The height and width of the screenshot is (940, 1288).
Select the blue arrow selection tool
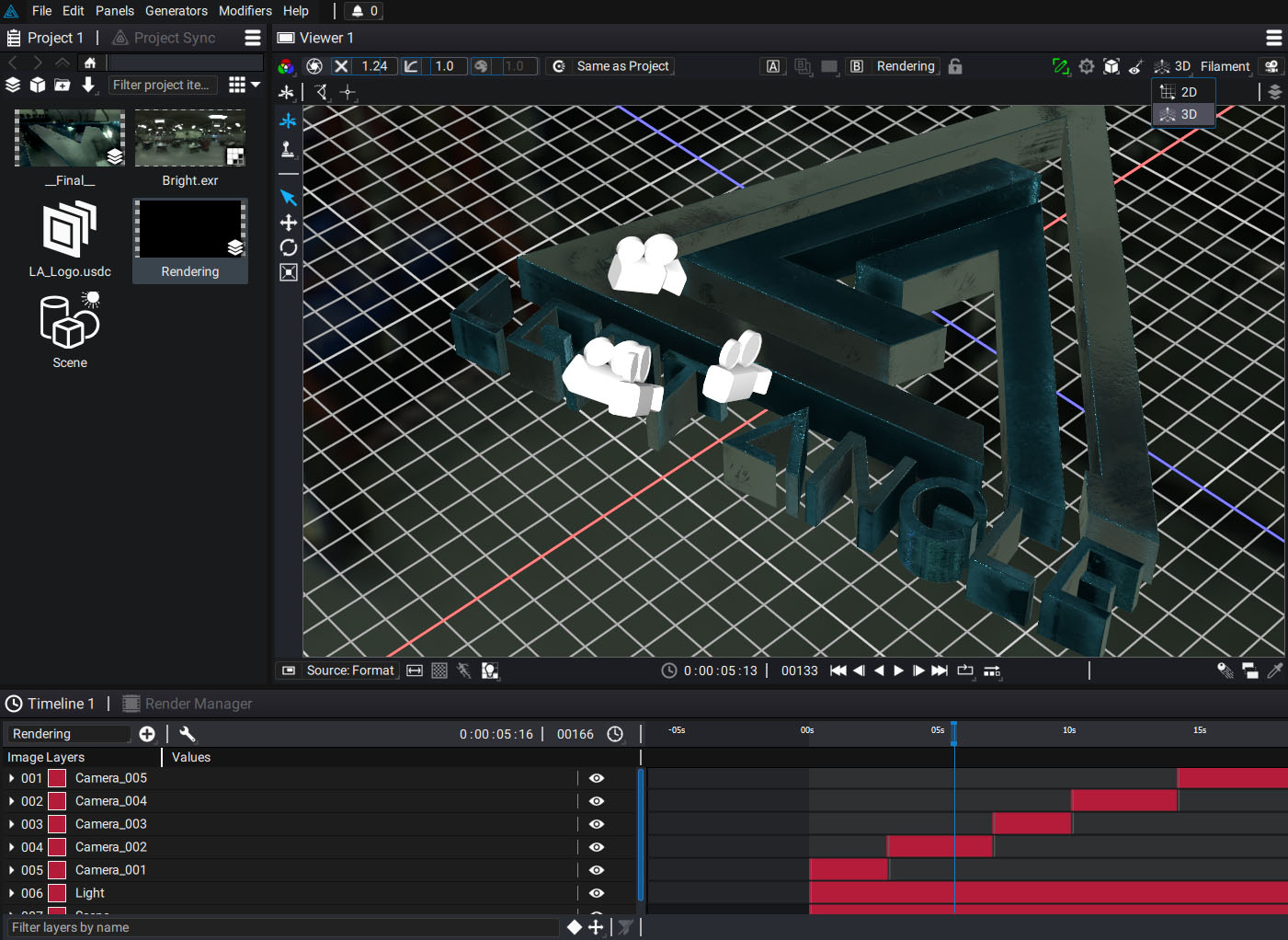289,198
